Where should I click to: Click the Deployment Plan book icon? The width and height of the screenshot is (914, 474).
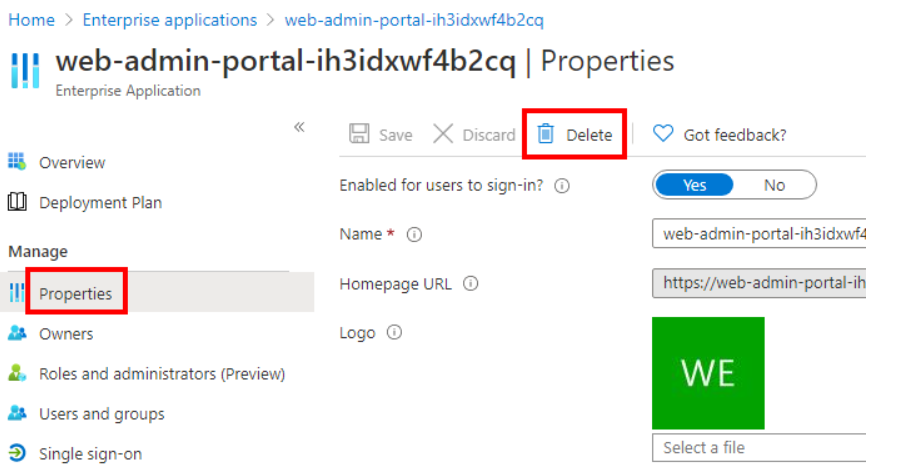17,202
